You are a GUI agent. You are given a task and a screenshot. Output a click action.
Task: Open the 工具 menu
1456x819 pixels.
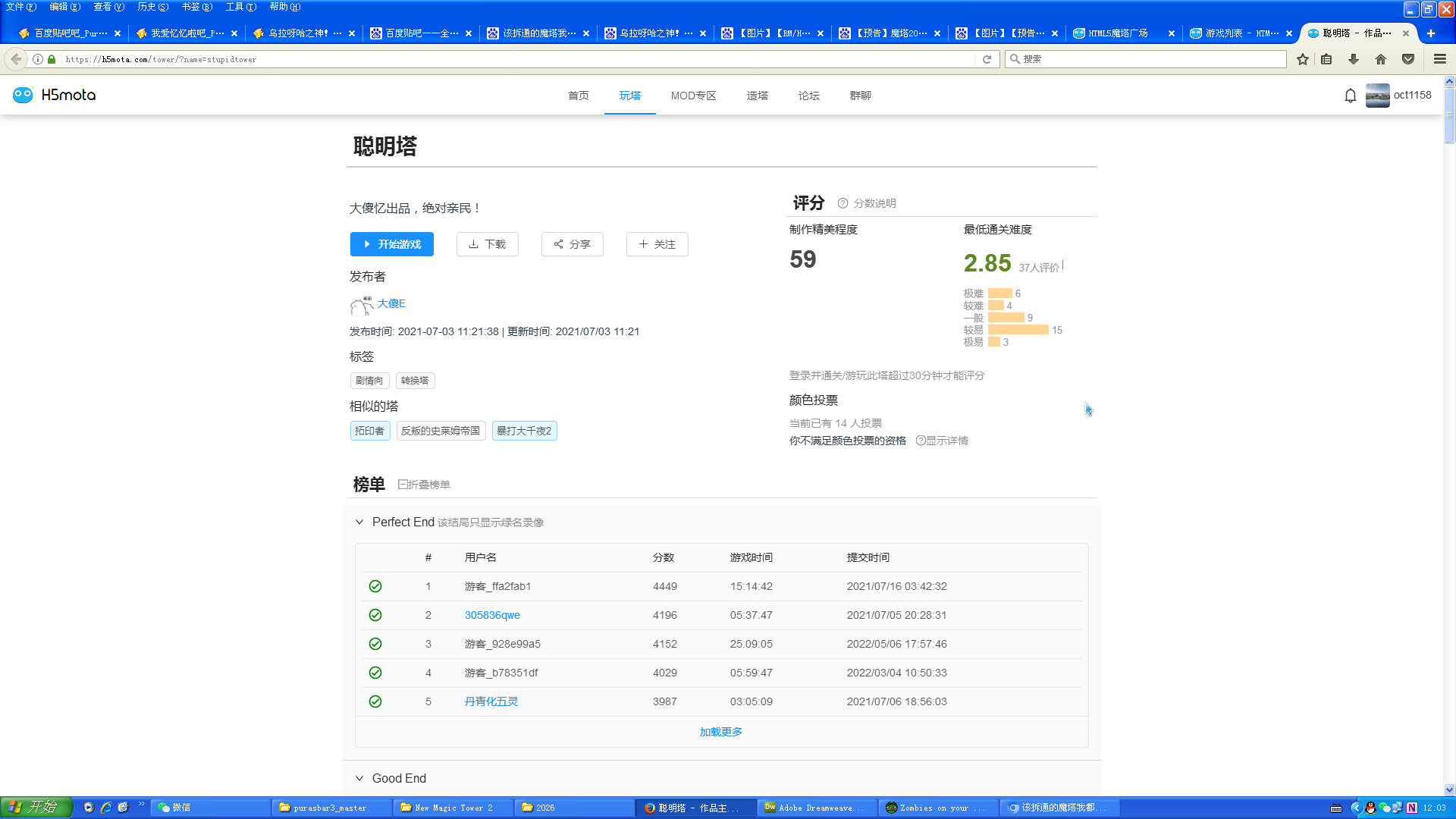(x=240, y=7)
